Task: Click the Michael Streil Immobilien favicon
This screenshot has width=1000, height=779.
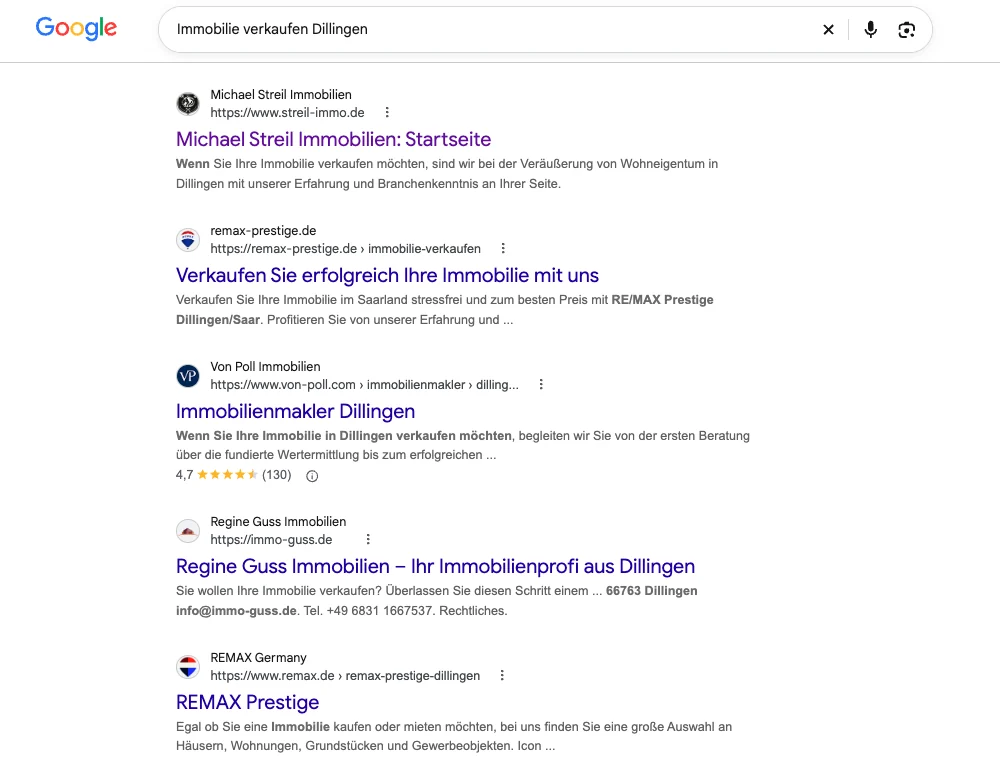Action: [x=188, y=103]
